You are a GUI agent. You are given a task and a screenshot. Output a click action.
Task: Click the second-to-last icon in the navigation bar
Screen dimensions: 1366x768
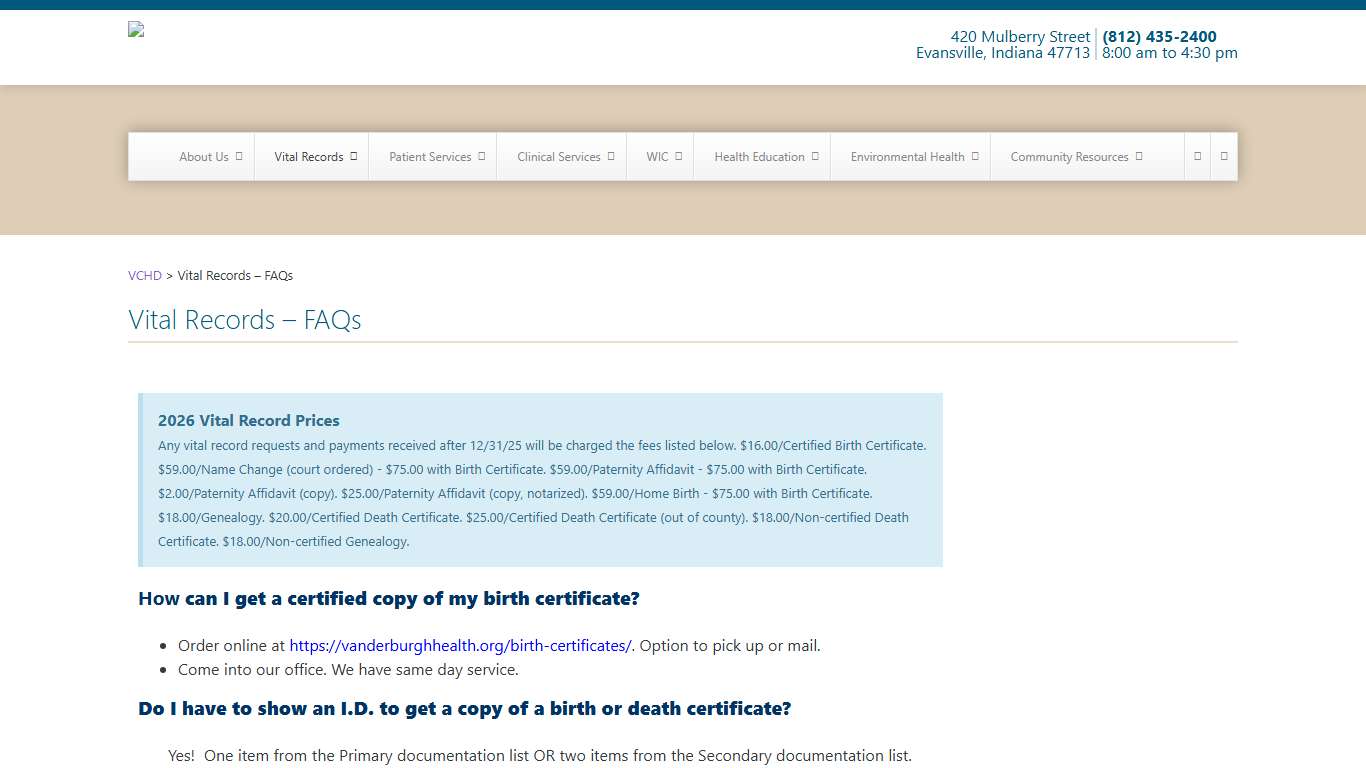(1197, 156)
